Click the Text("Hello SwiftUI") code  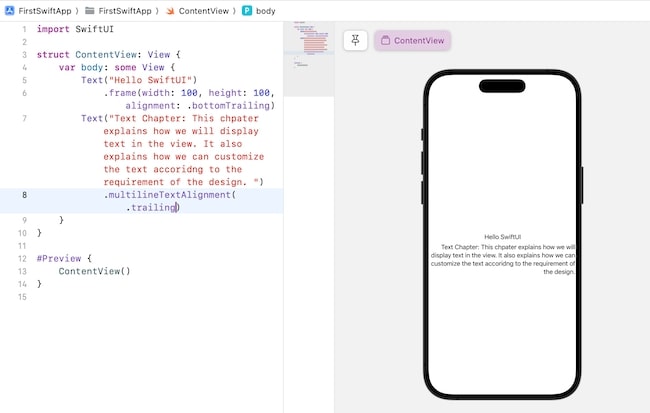139,80
